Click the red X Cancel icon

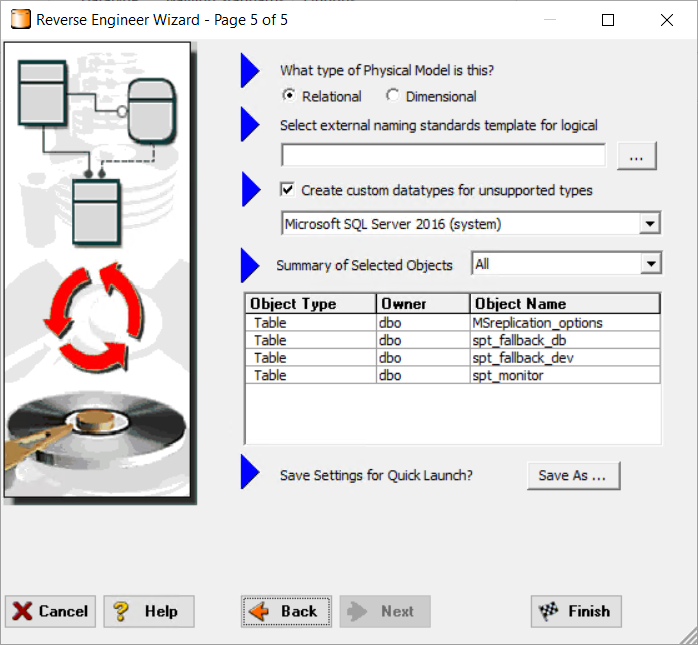22,611
